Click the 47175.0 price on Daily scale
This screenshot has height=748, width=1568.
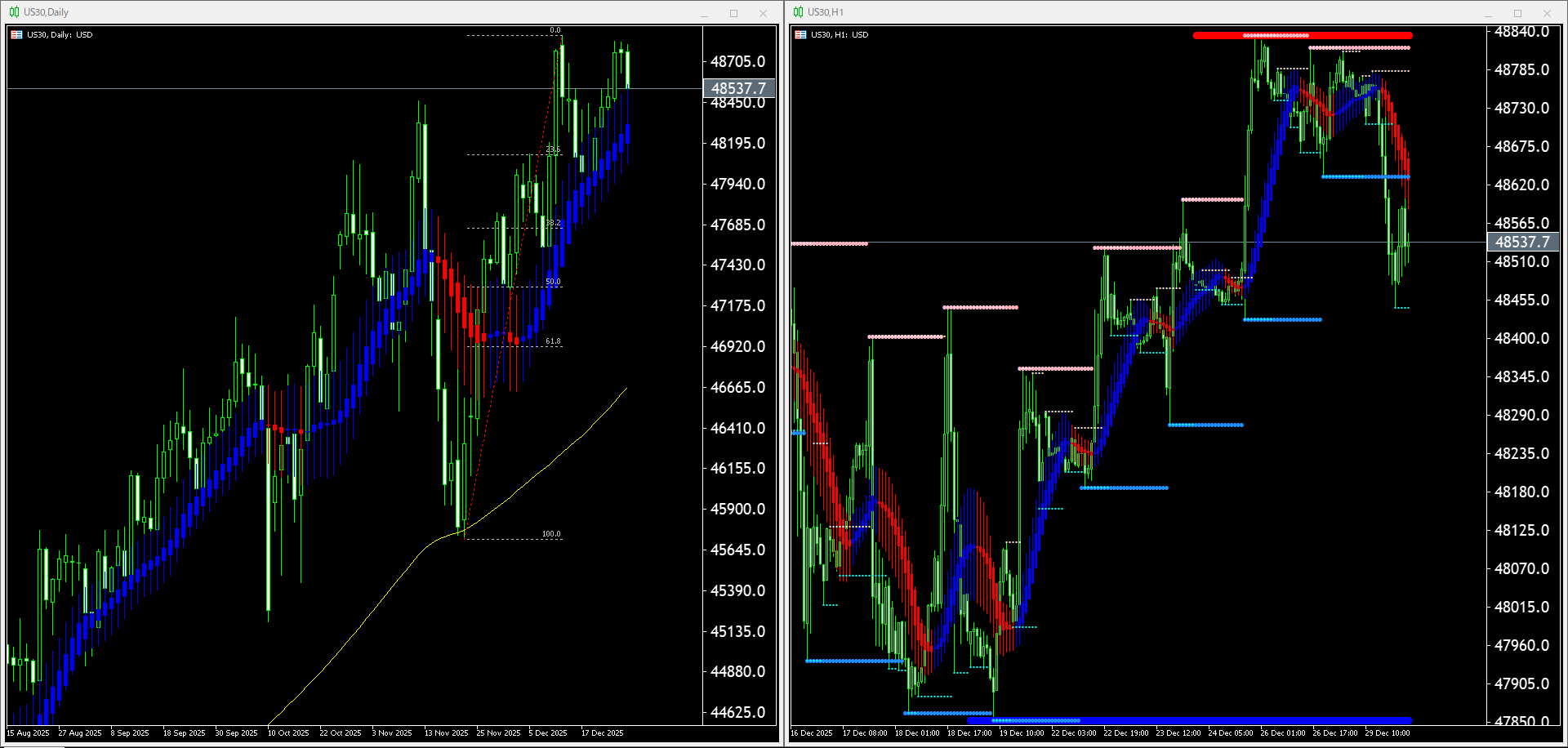pos(738,306)
